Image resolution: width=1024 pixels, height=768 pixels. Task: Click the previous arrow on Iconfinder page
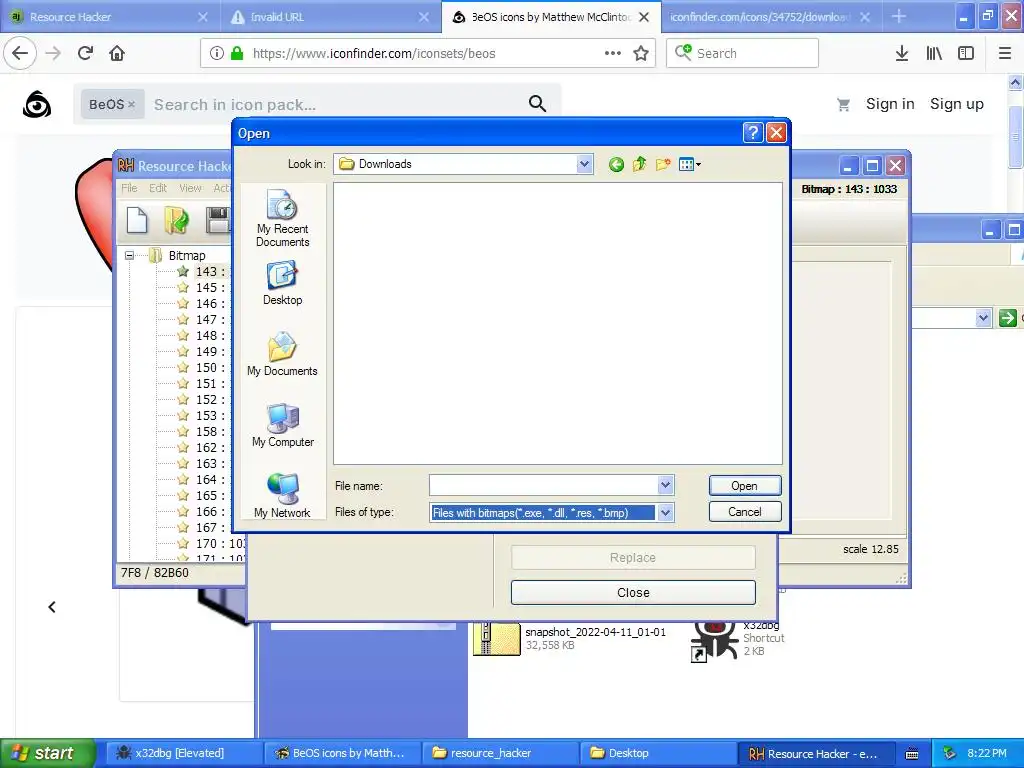pos(52,607)
